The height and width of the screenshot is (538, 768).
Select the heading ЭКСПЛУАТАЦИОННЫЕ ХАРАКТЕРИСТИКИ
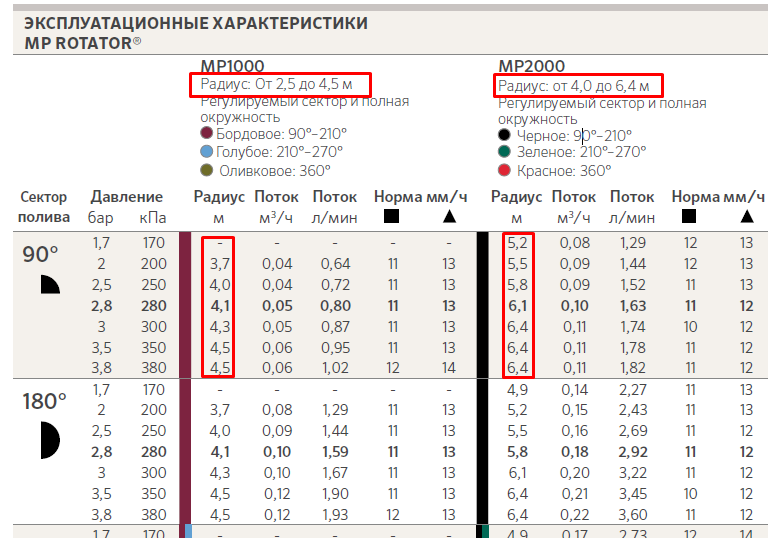coord(196,24)
